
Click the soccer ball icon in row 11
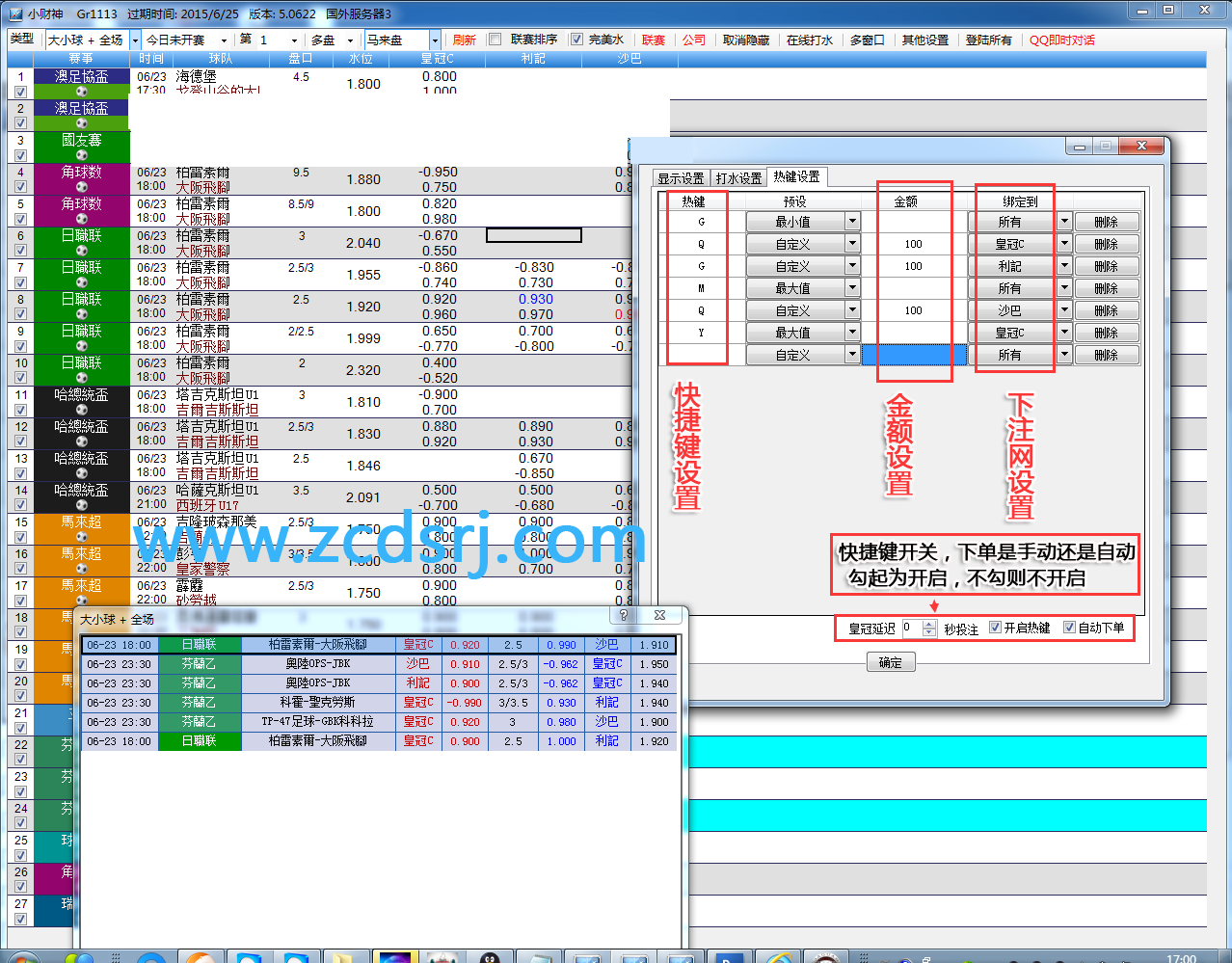[x=82, y=410]
